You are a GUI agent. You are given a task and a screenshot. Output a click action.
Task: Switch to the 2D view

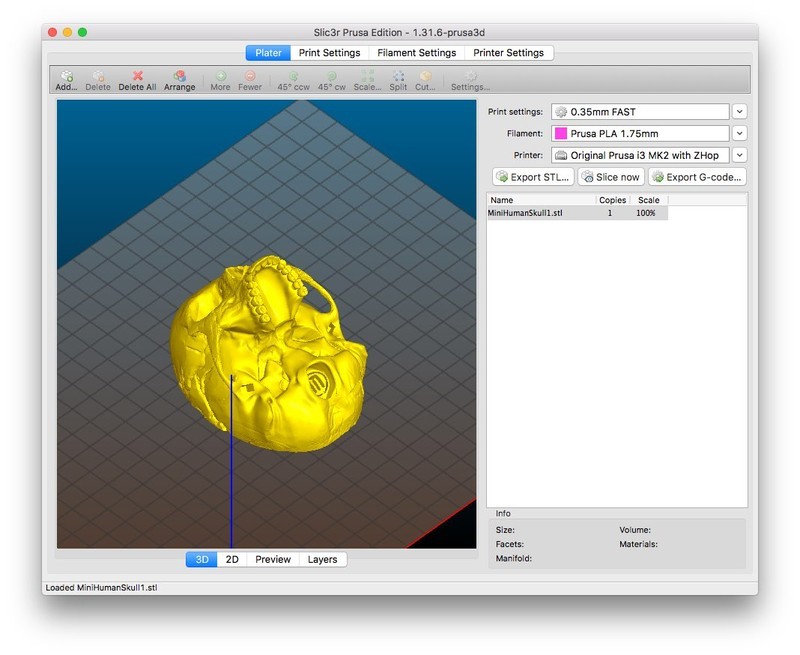232,560
